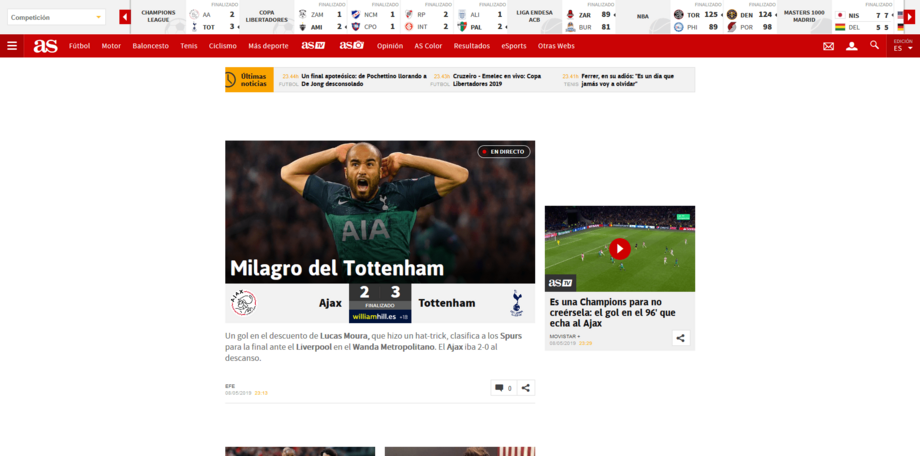Click the search magnifier icon

(875, 46)
